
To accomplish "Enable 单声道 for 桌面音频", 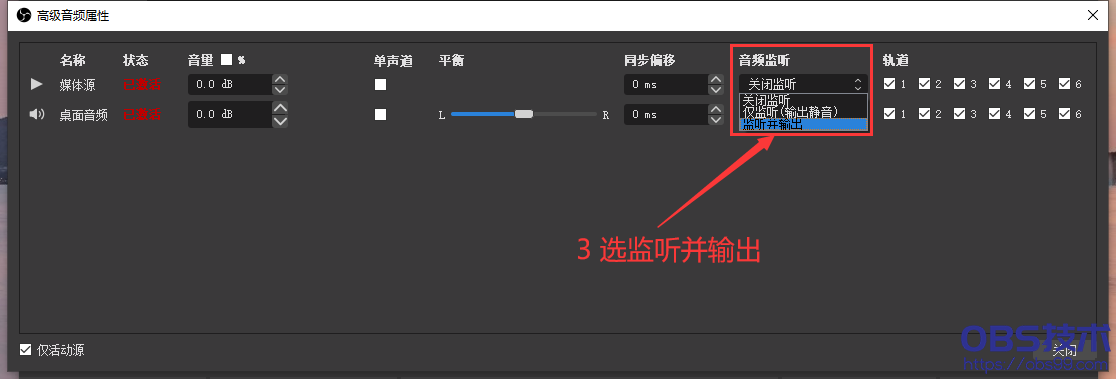I will pyautogui.click(x=381, y=114).
